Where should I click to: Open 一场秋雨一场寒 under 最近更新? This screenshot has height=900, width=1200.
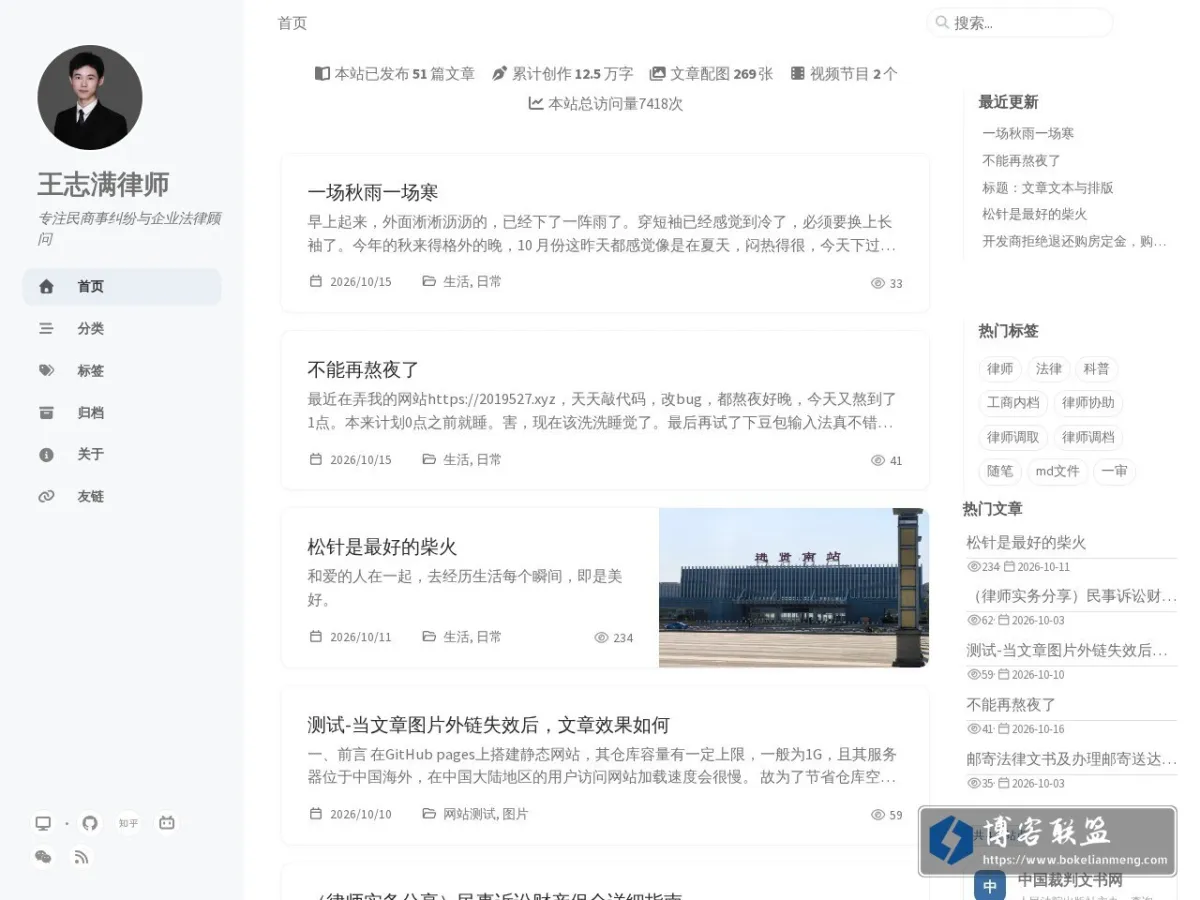[x=1028, y=133]
